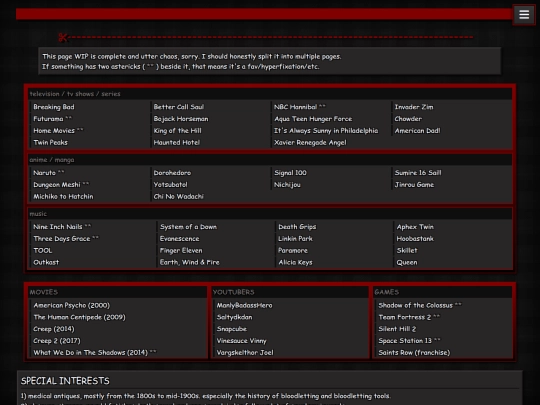Select the Team Fortress 2 entry
540x405 pixels.
[409, 317]
